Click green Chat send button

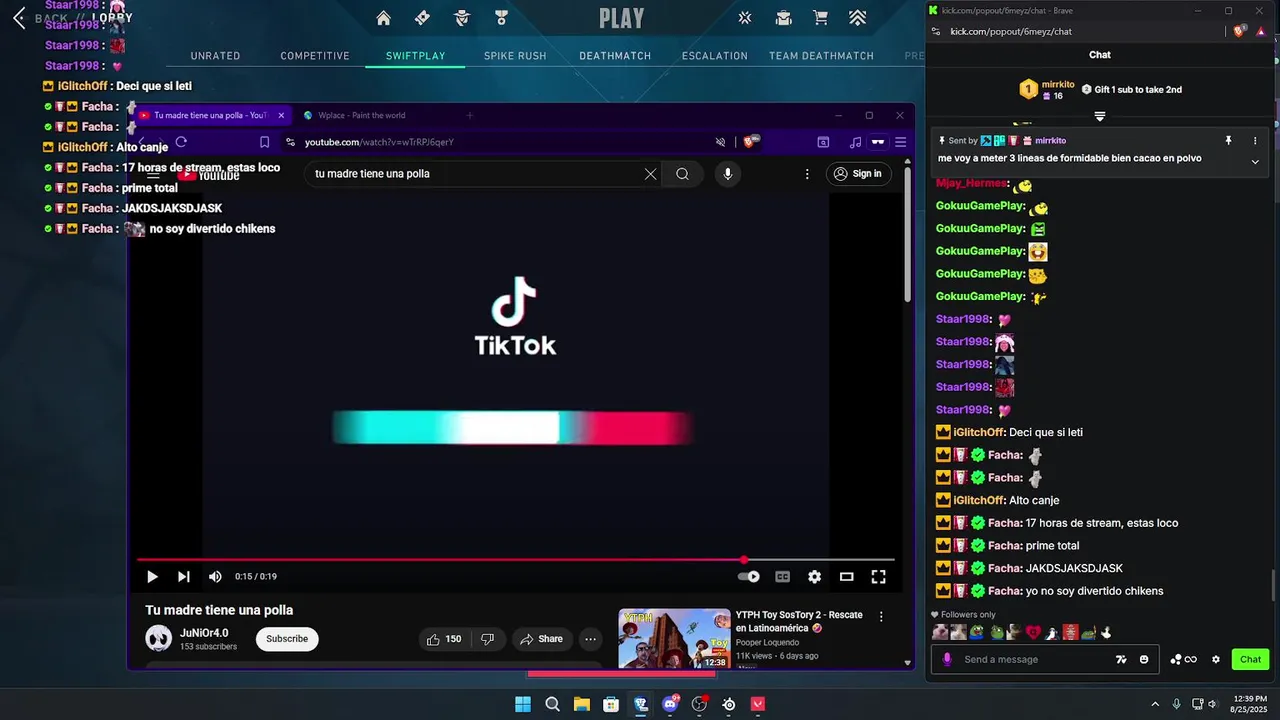coord(1251,660)
